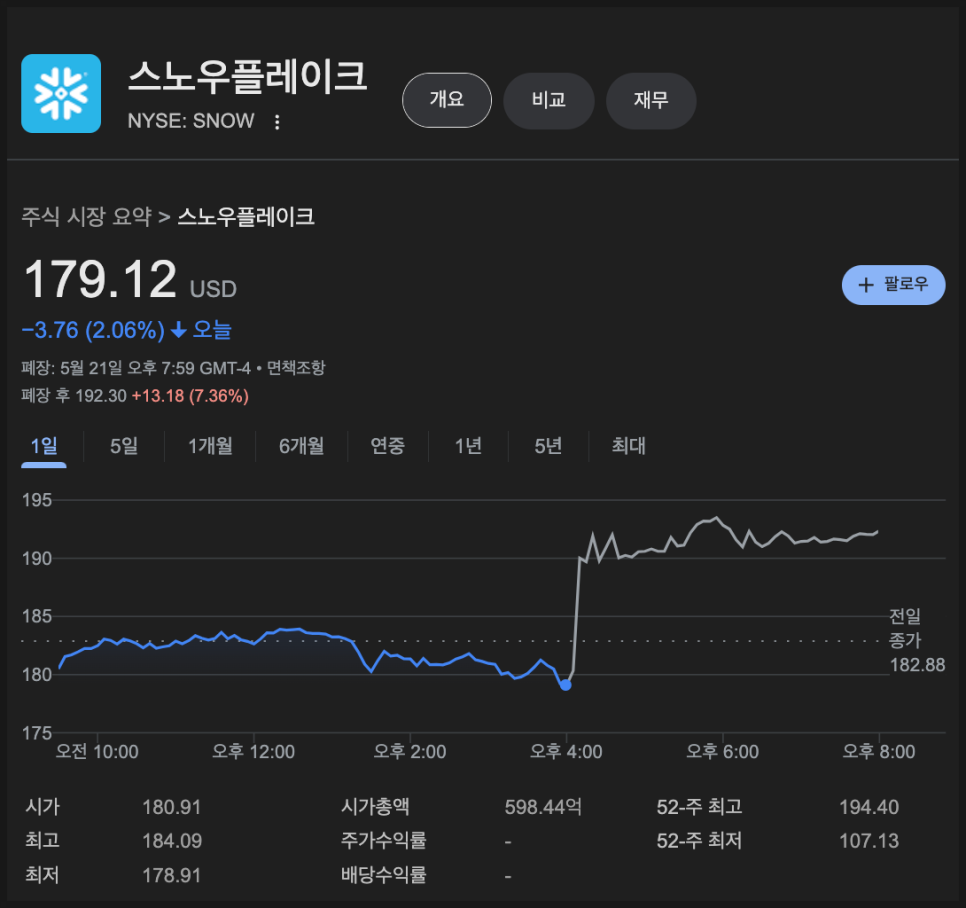Viewport: 966px width, 908px height.
Task: Open the 재무 tab
Action: [x=651, y=100]
